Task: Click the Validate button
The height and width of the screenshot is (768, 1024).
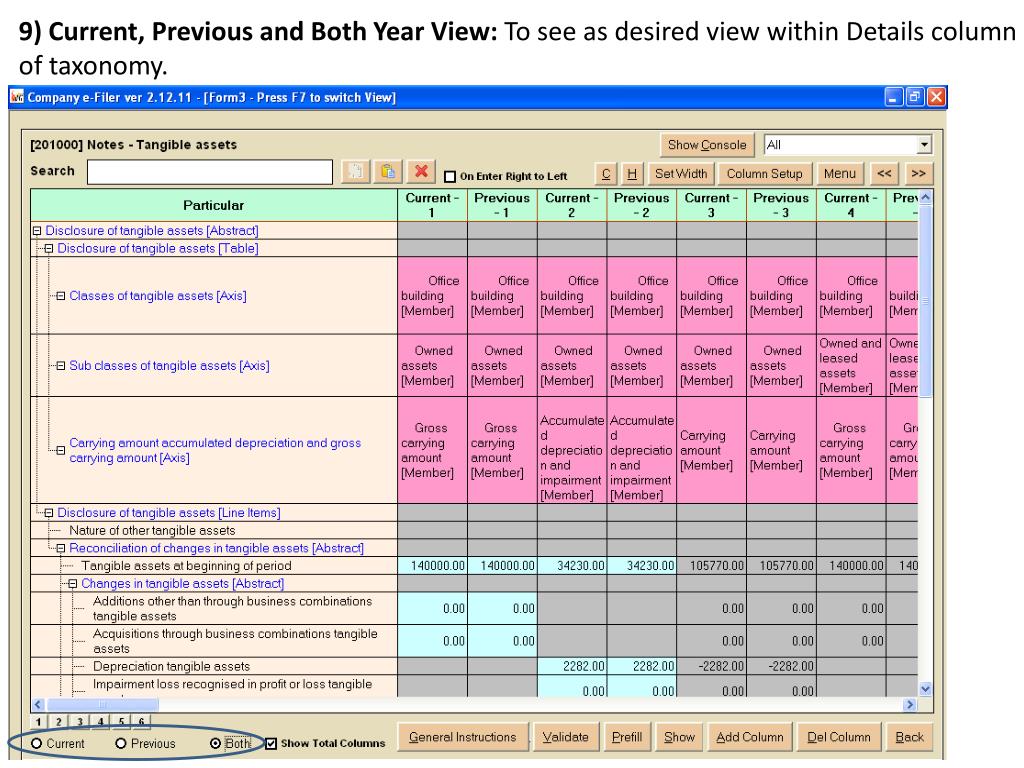Action: click(566, 737)
